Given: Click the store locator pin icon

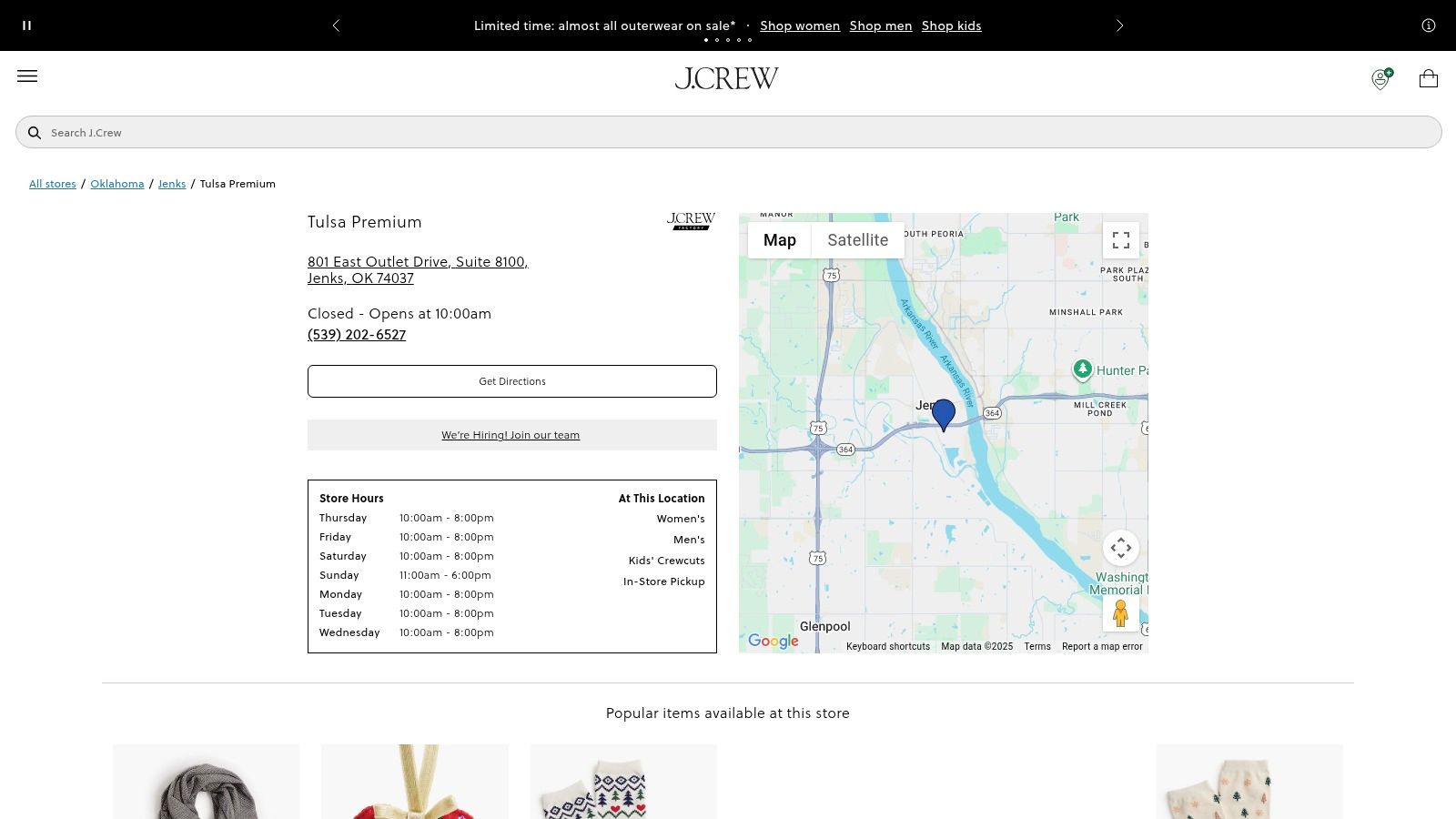Looking at the screenshot, I should (x=1380, y=80).
